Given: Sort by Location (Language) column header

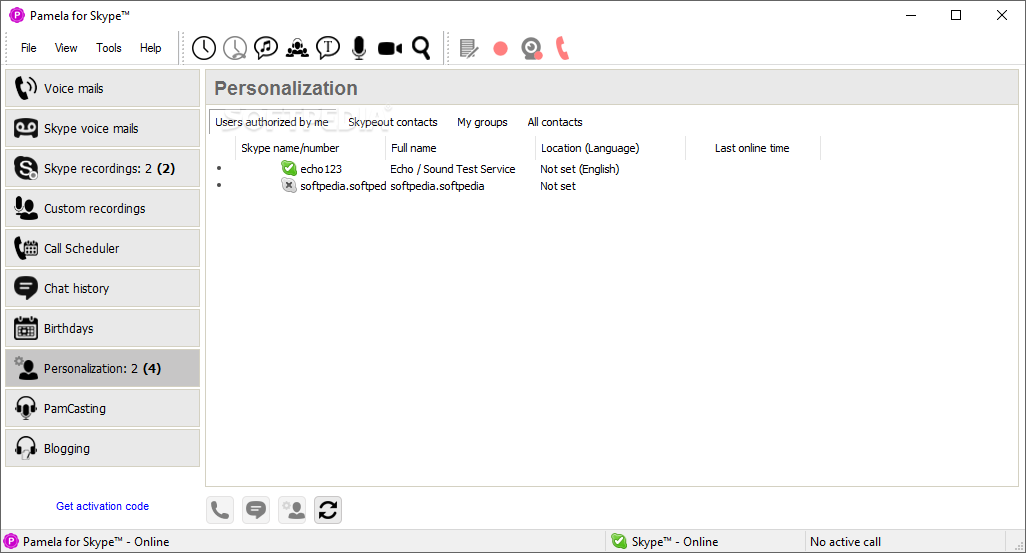Looking at the screenshot, I should pyautogui.click(x=610, y=148).
